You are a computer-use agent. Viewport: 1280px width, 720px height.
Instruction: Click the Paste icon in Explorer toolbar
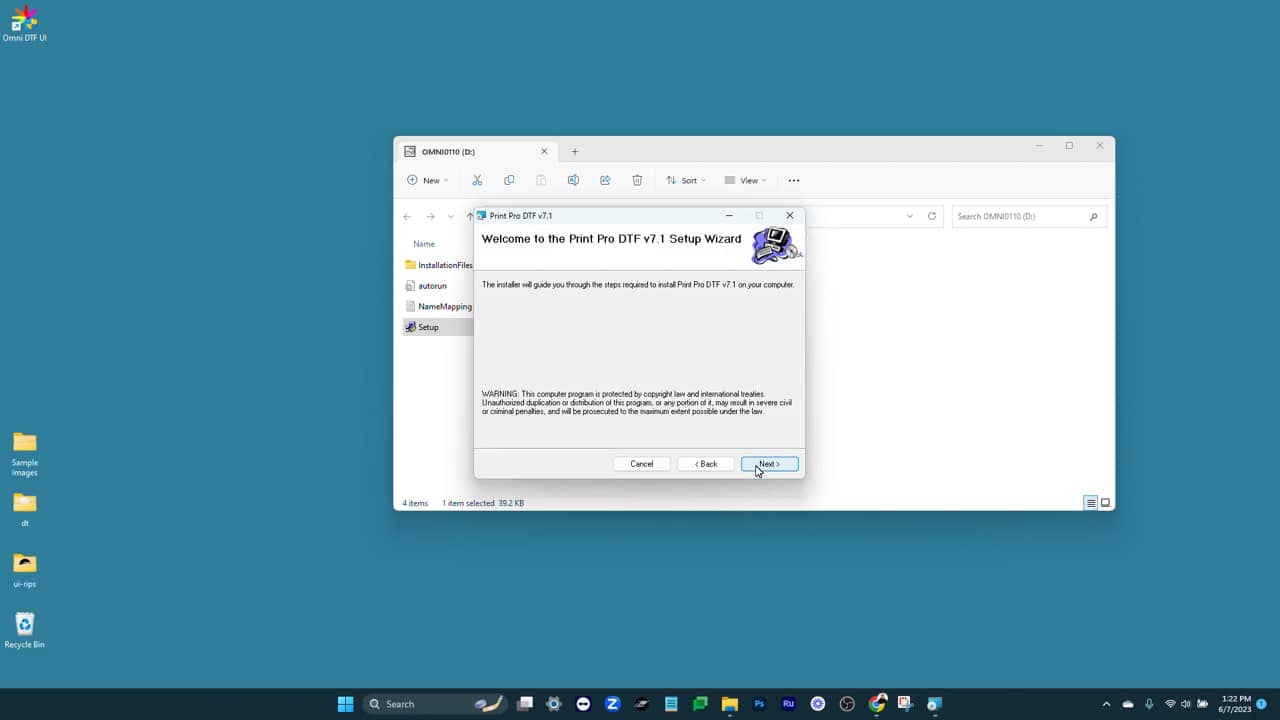(541, 180)
